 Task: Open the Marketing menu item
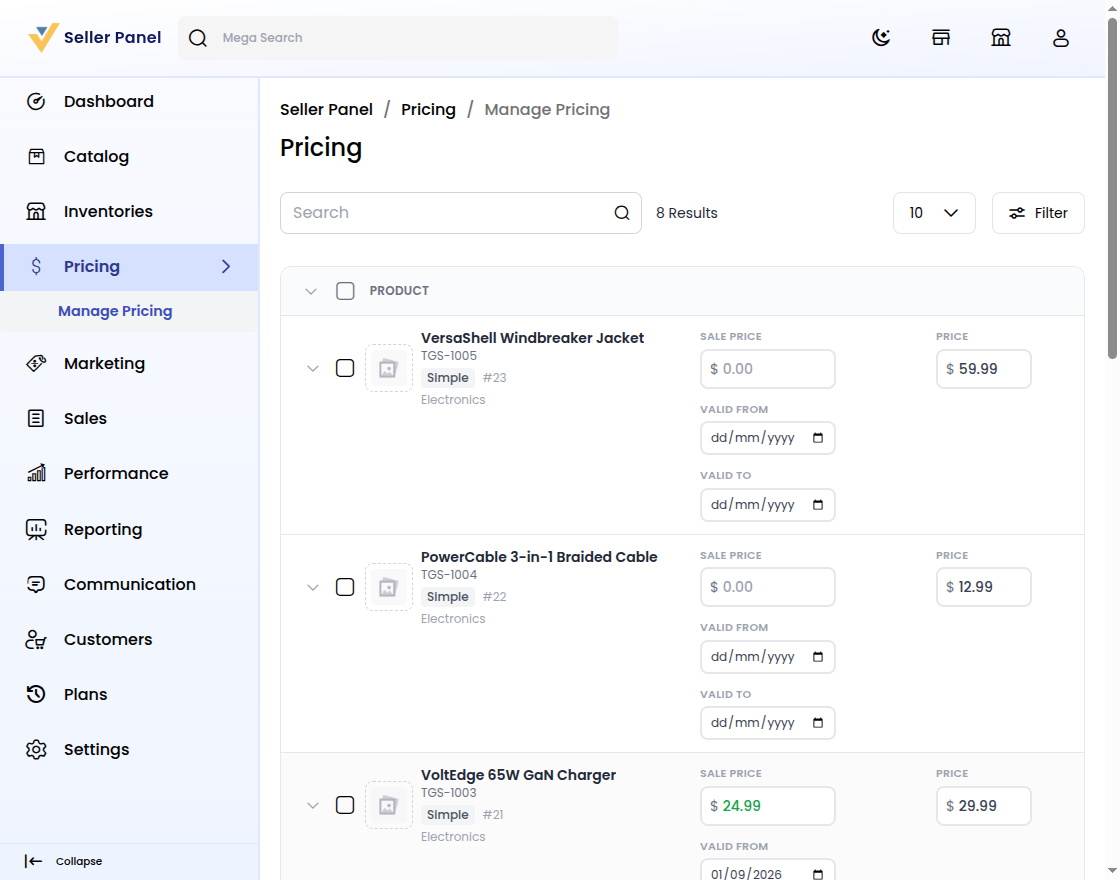click(x=129, y=364)
